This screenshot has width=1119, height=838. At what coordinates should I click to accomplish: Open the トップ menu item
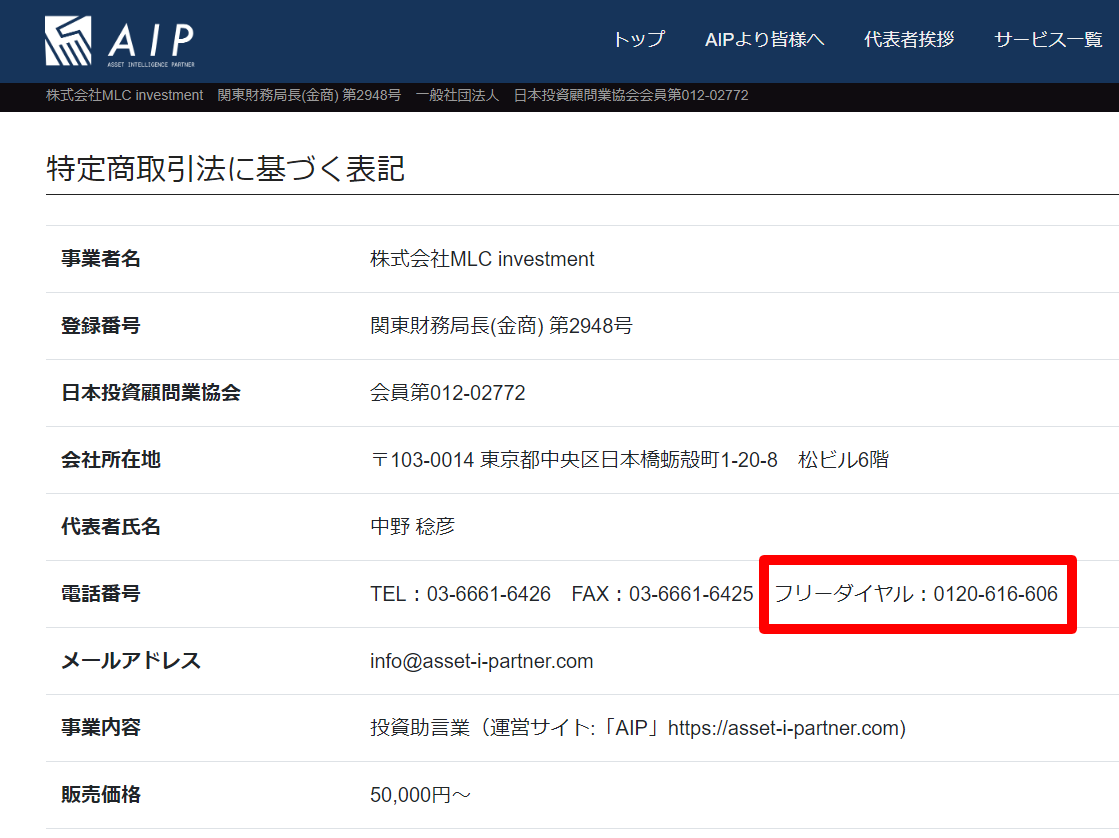click(639, 39)
